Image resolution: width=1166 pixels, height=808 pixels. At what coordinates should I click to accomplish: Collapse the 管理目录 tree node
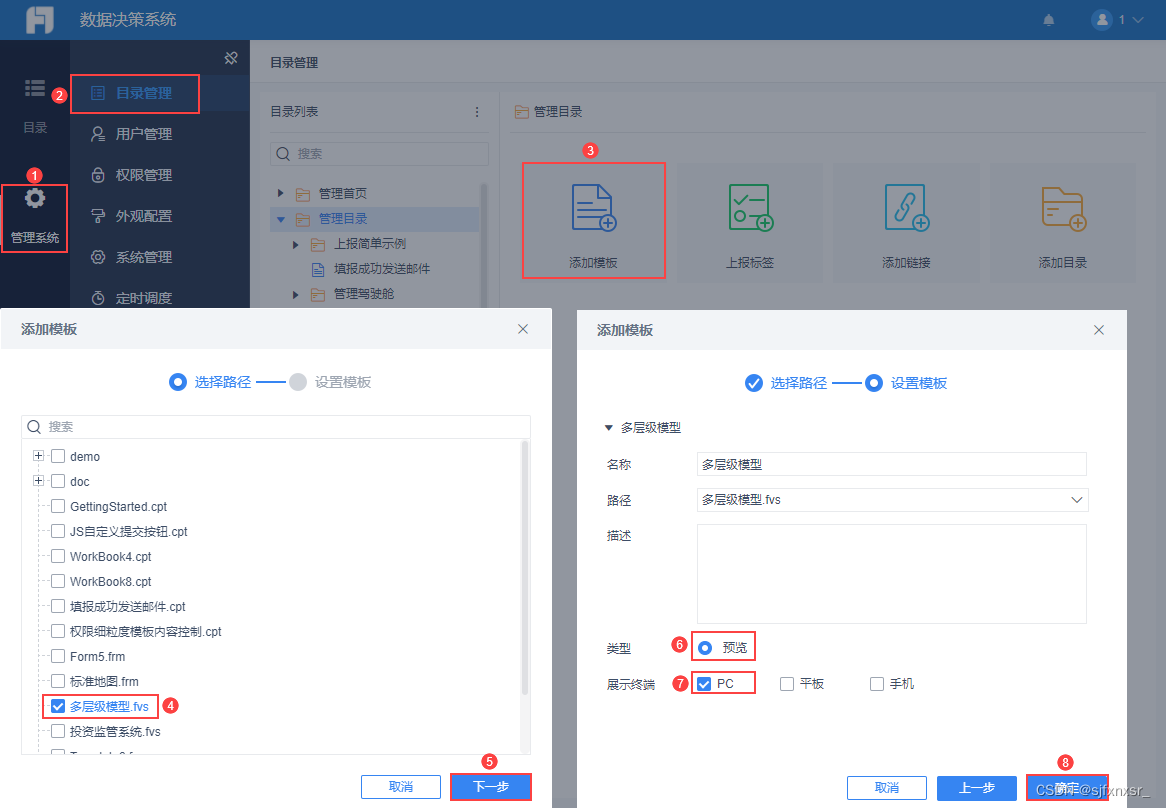[280, 219]
